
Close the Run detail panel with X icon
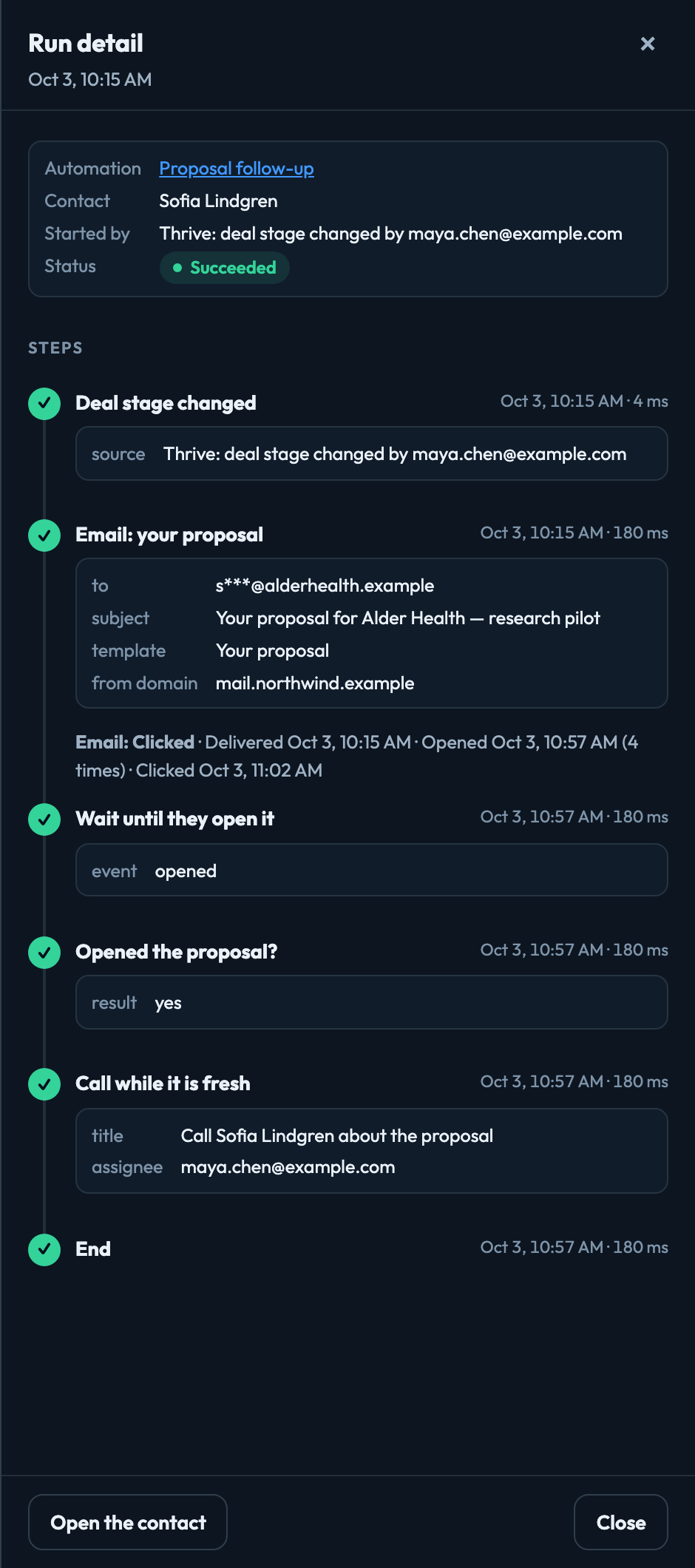[x=648, y=44]
